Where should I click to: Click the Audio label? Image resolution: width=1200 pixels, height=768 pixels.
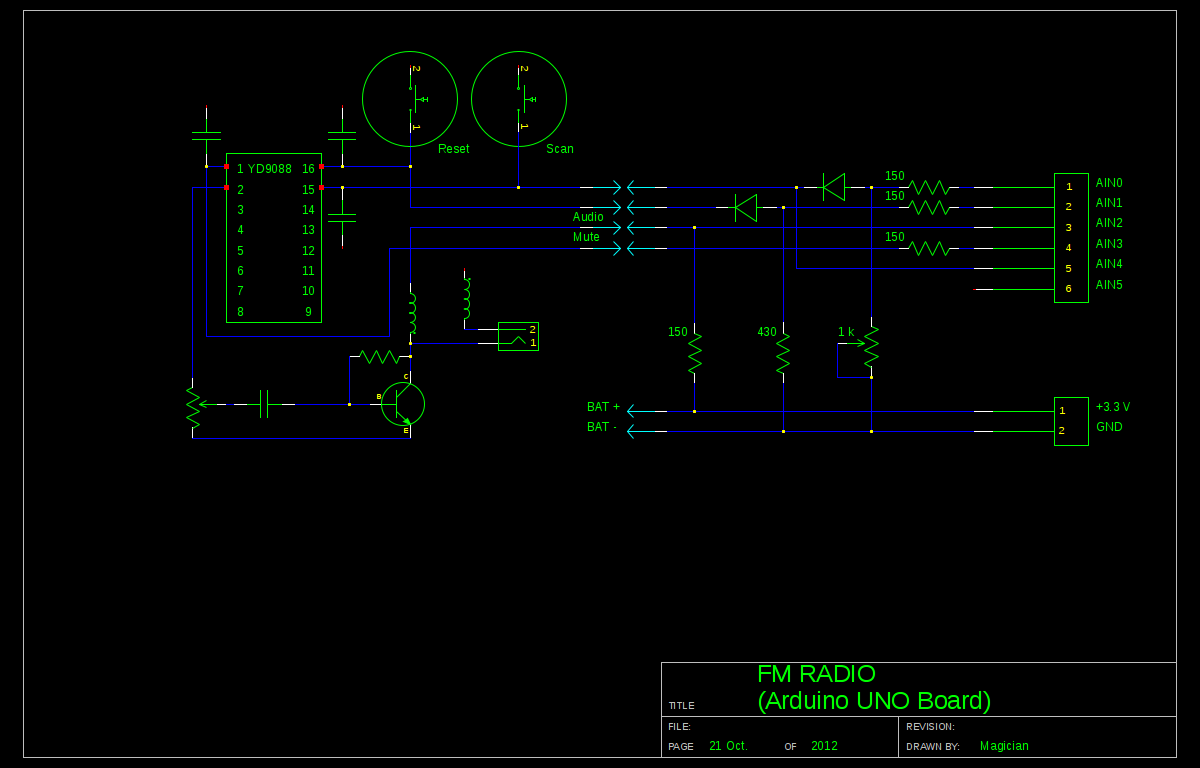coord(588,217)
